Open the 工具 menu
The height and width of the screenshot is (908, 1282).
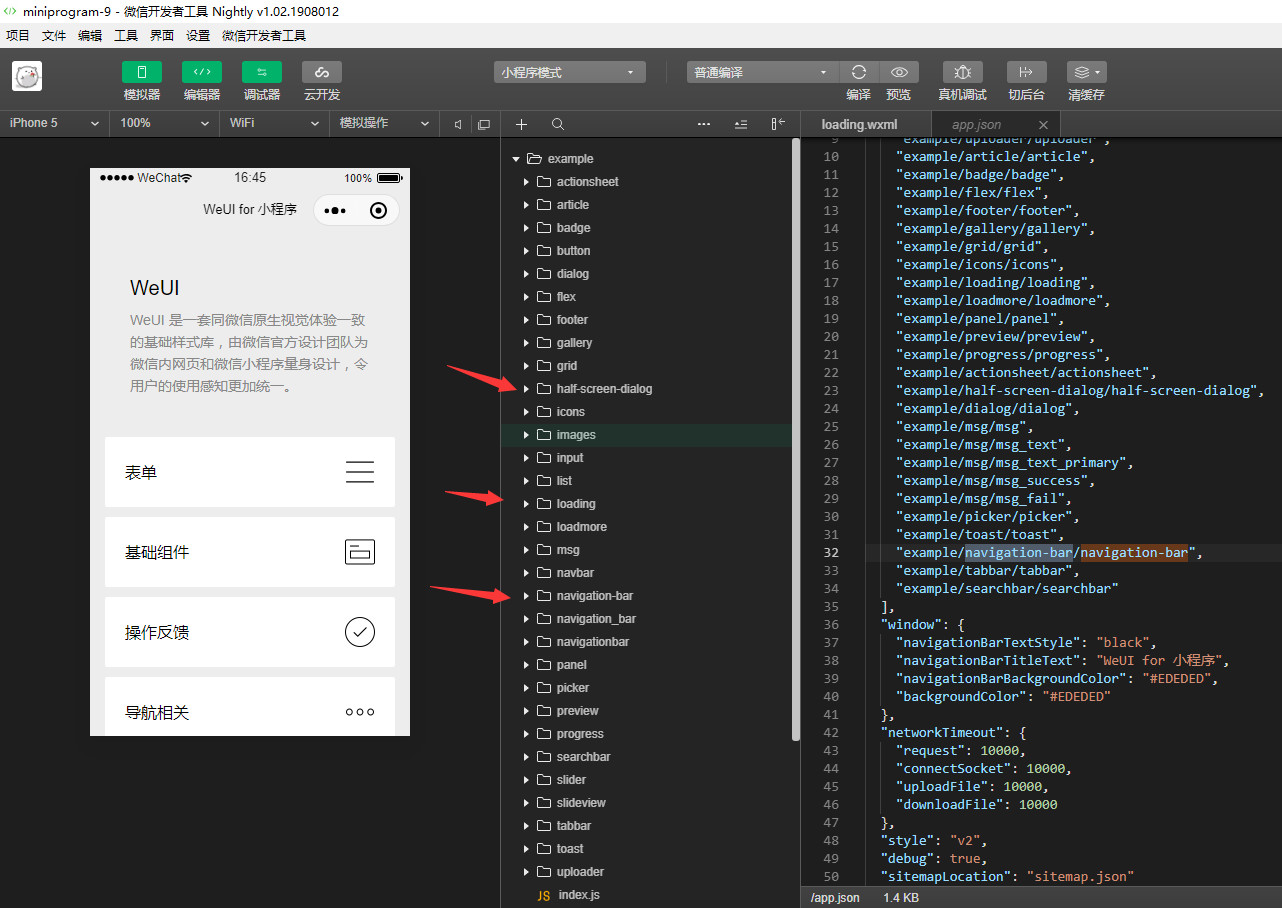(126, 35)
